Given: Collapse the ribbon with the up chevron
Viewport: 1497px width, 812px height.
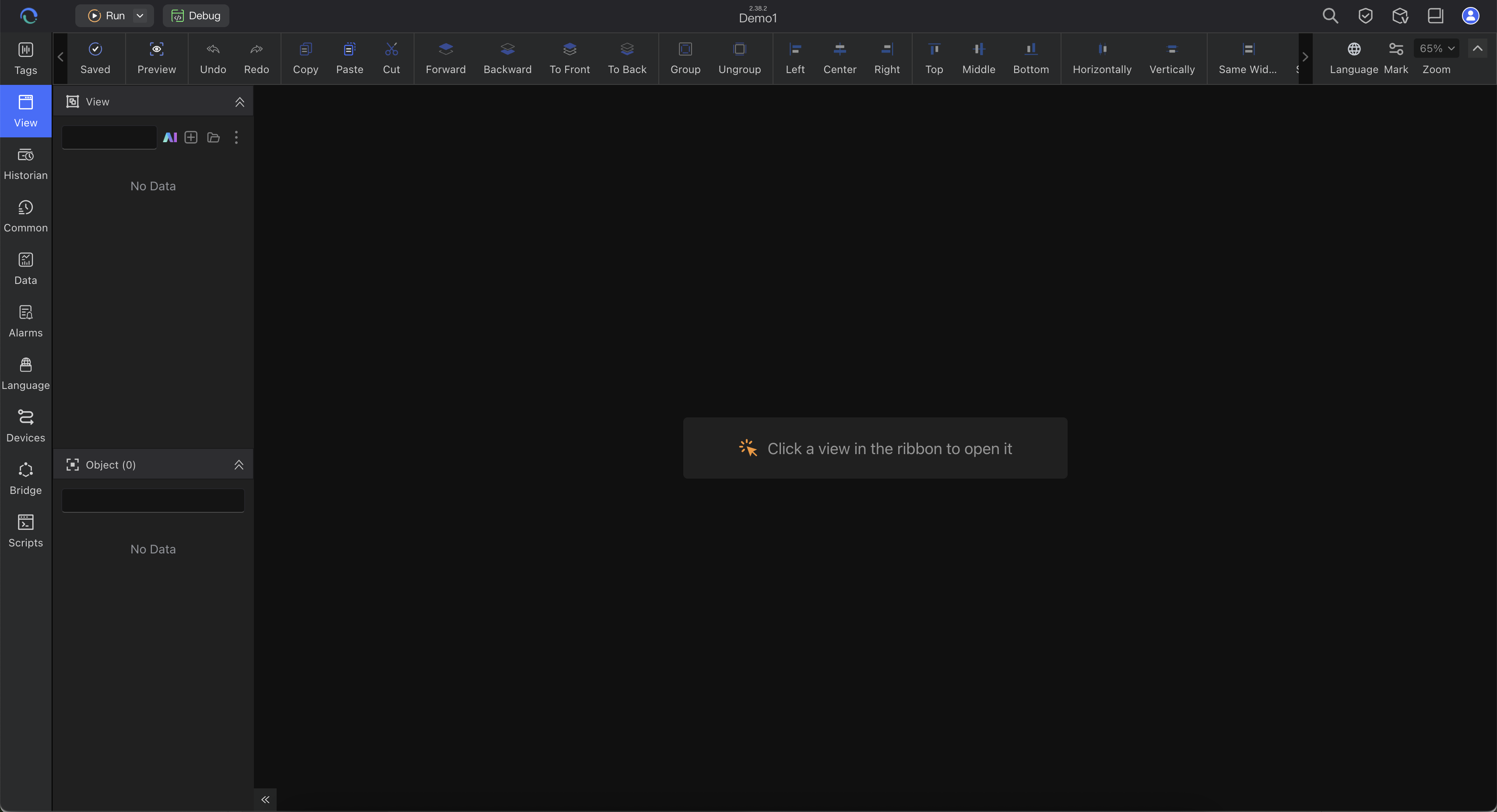Looking at the screenshot, I should tap(1477, 48).
